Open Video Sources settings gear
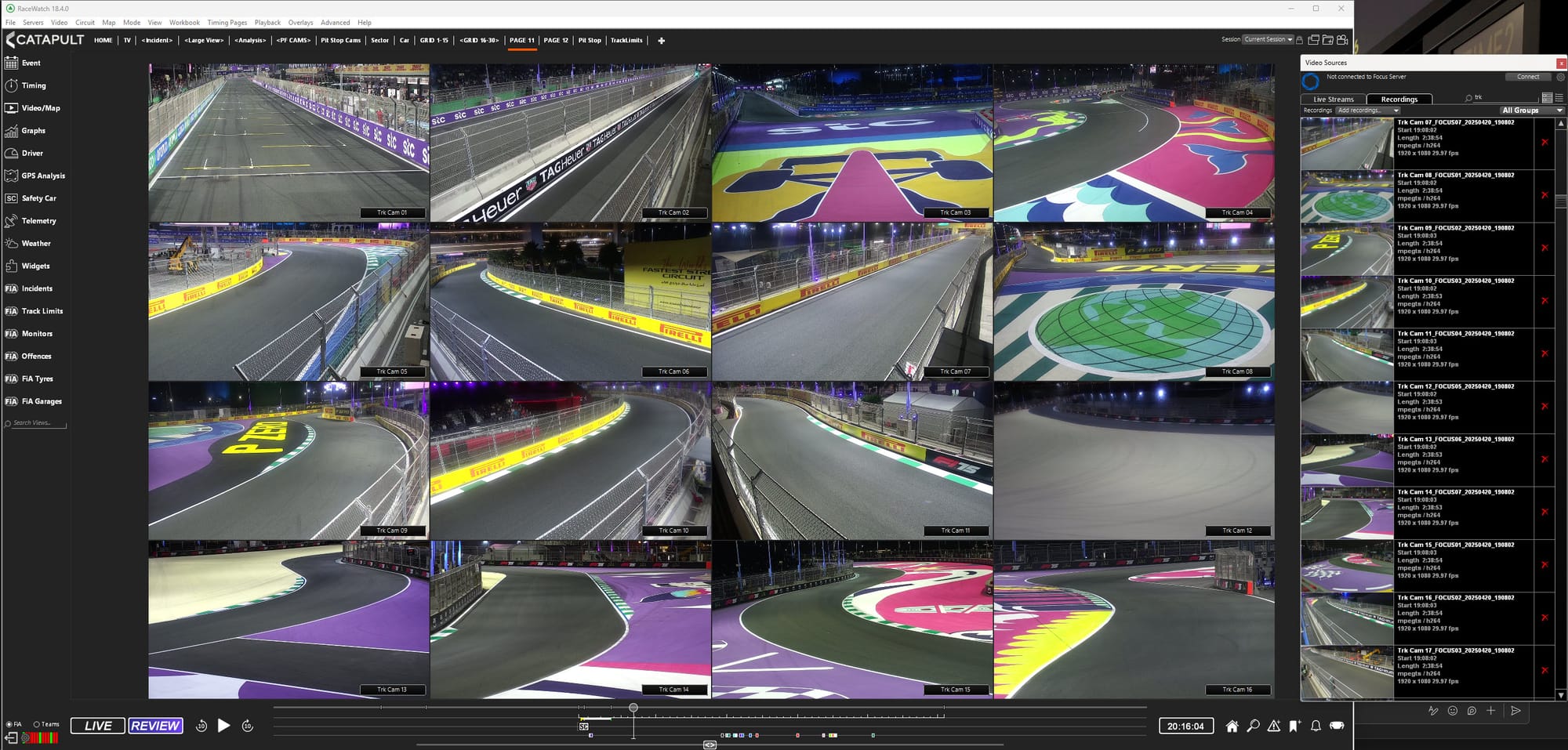1568x750 pixels. point(1559,77)
